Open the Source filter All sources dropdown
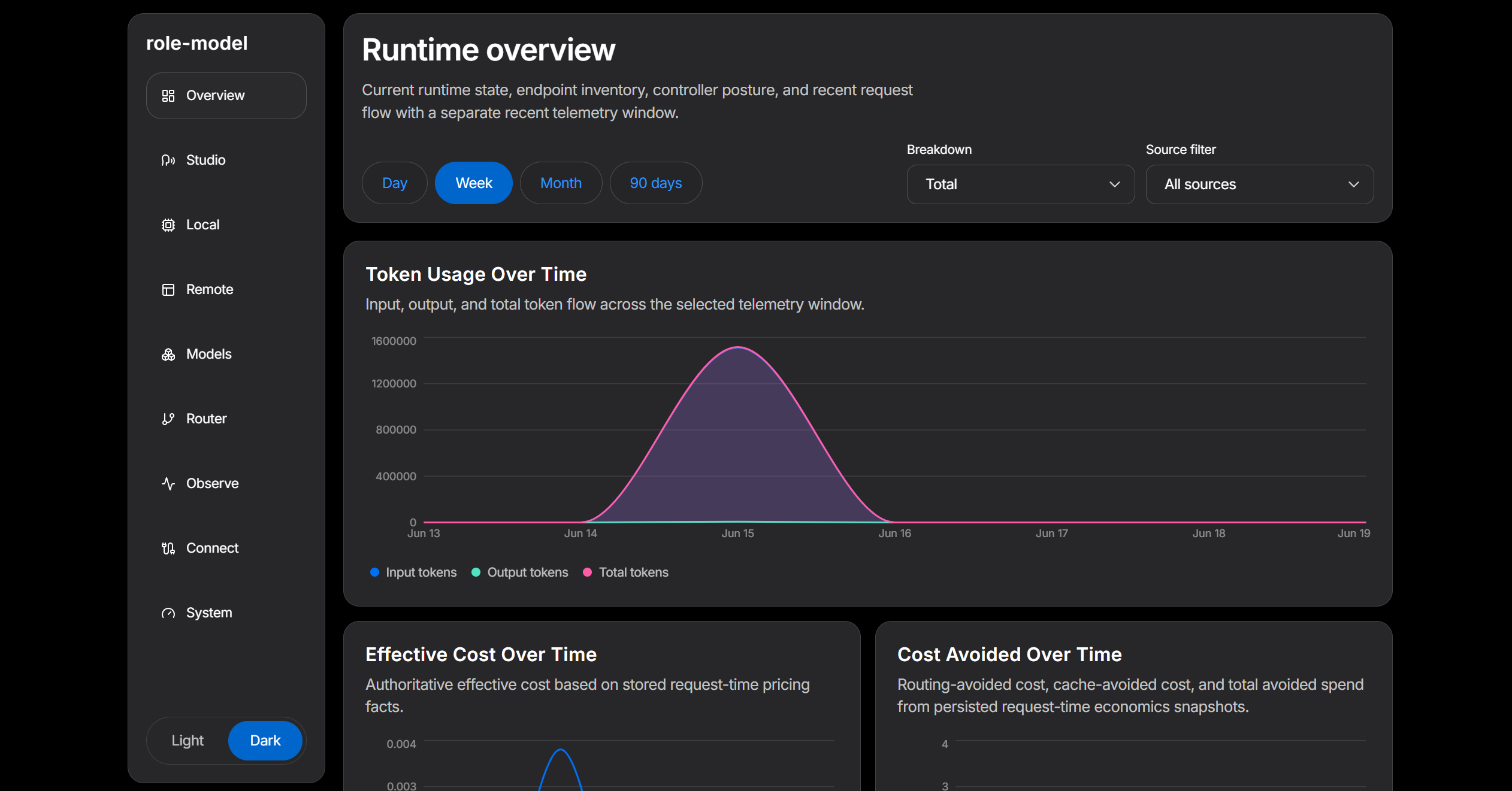Viewport: 1512px width, 791px height. pyautogui.click(x=1260, y=184)
